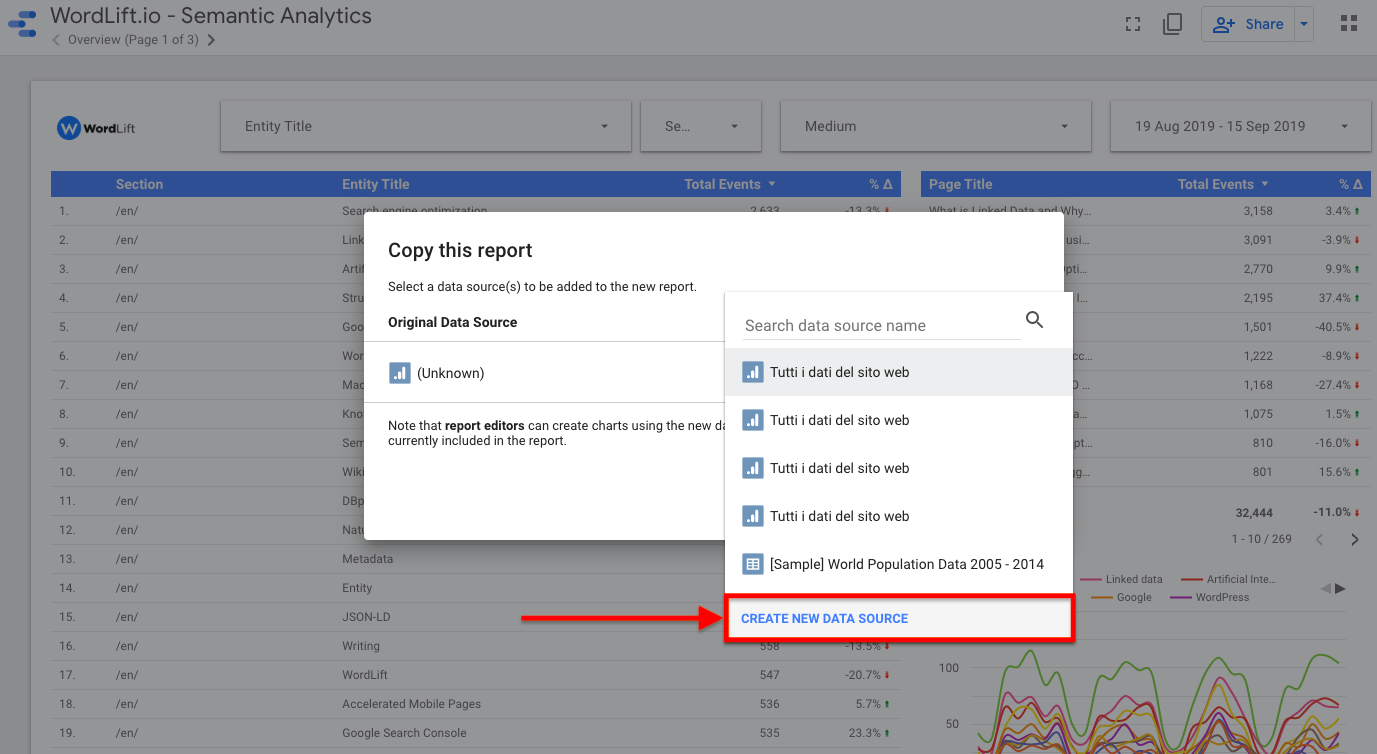Viewport: 1377px width, 754px height.
Task: Click the WordLift logo
Action: point(97,128)
